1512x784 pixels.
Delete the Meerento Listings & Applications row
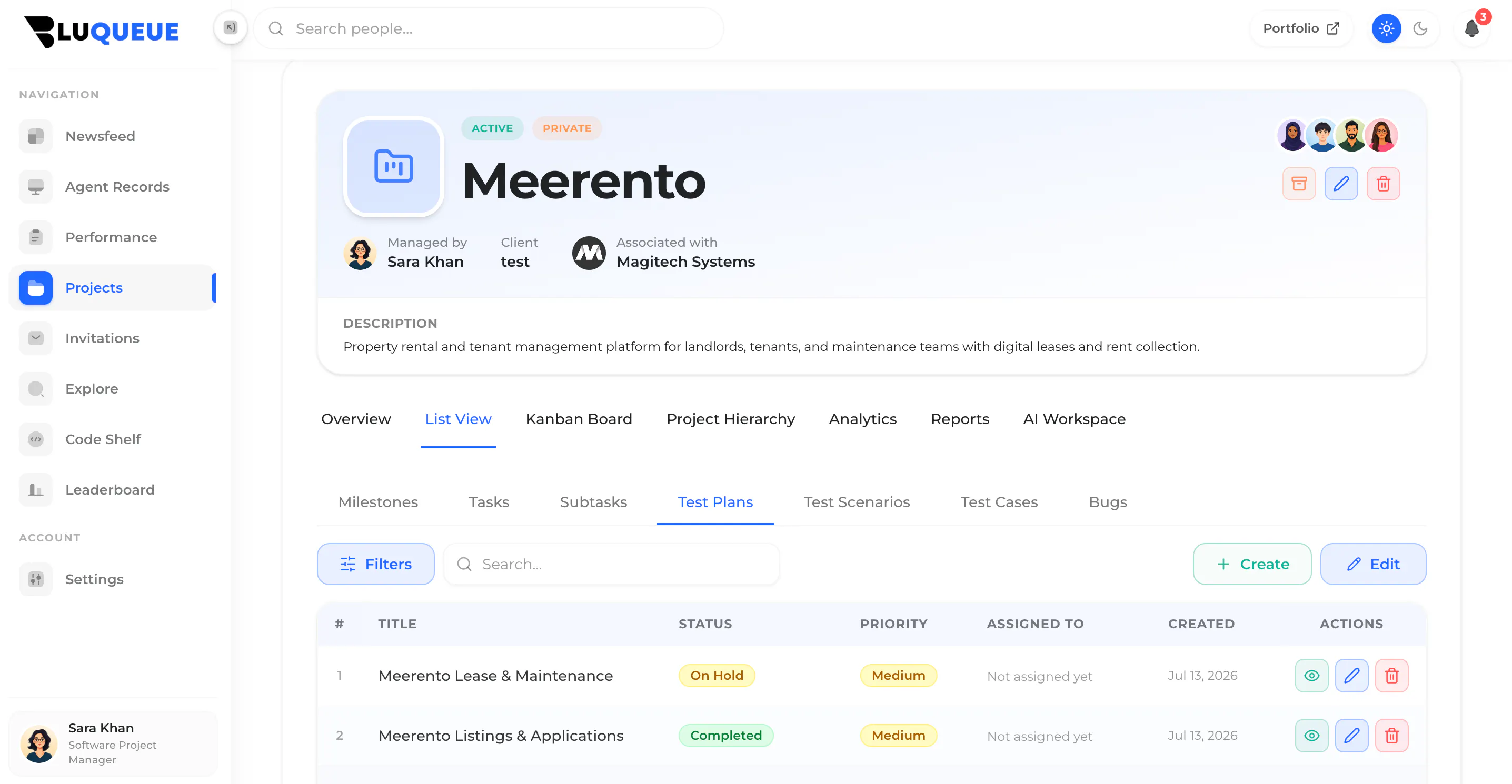tap(1391, 735)
